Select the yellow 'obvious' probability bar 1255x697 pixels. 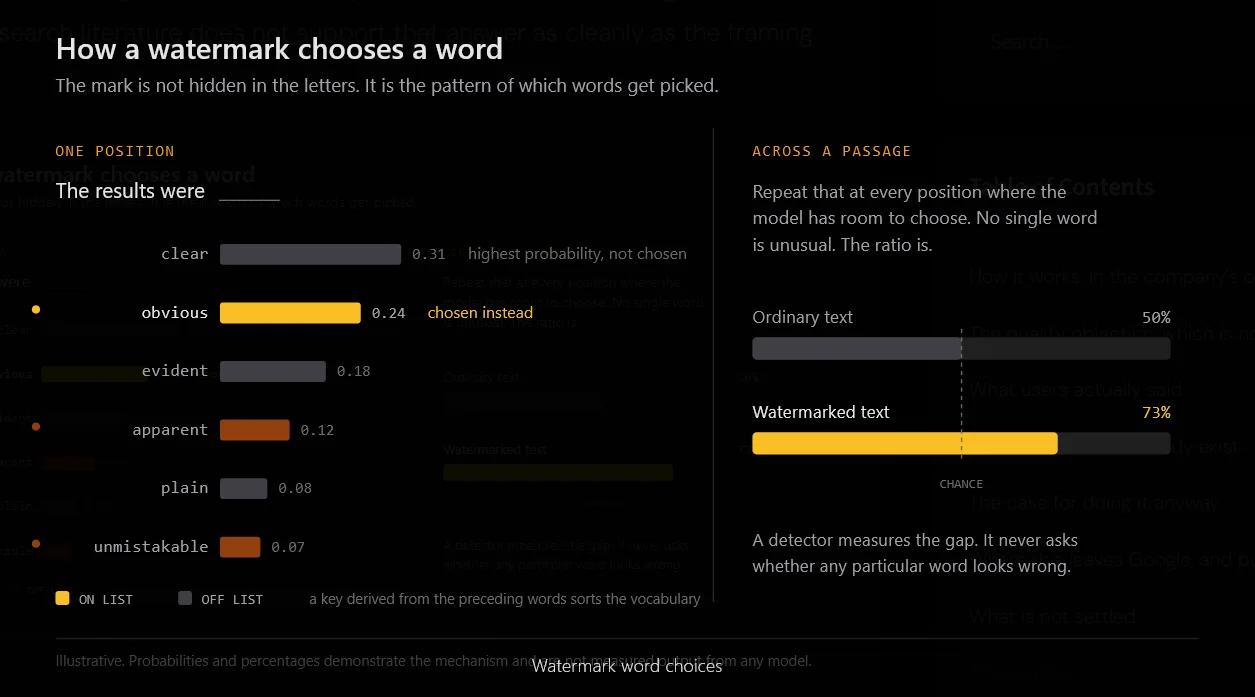[290, 313]
